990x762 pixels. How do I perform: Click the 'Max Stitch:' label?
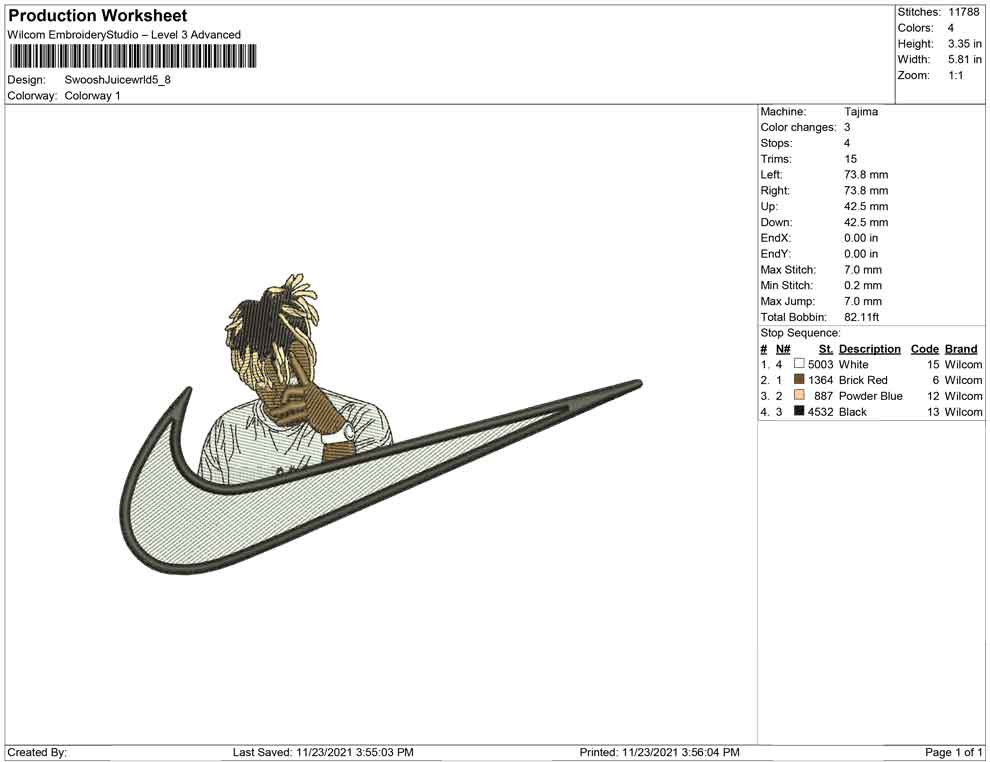[x=788, y=270]
